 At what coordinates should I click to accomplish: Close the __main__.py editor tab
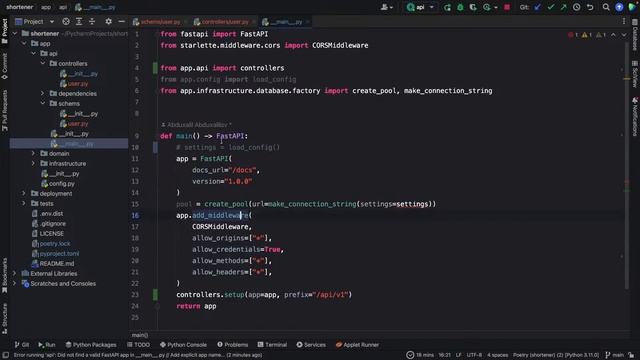pos(308,22)
